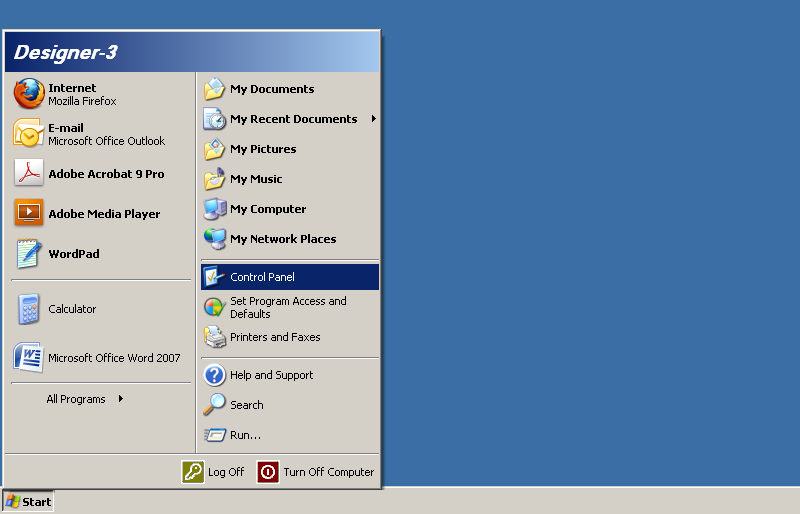Click the Microsoft Office Outlook envelope icon
This screenshot has height=514, width=800.
pyautogui.click(x=29, y=133)
